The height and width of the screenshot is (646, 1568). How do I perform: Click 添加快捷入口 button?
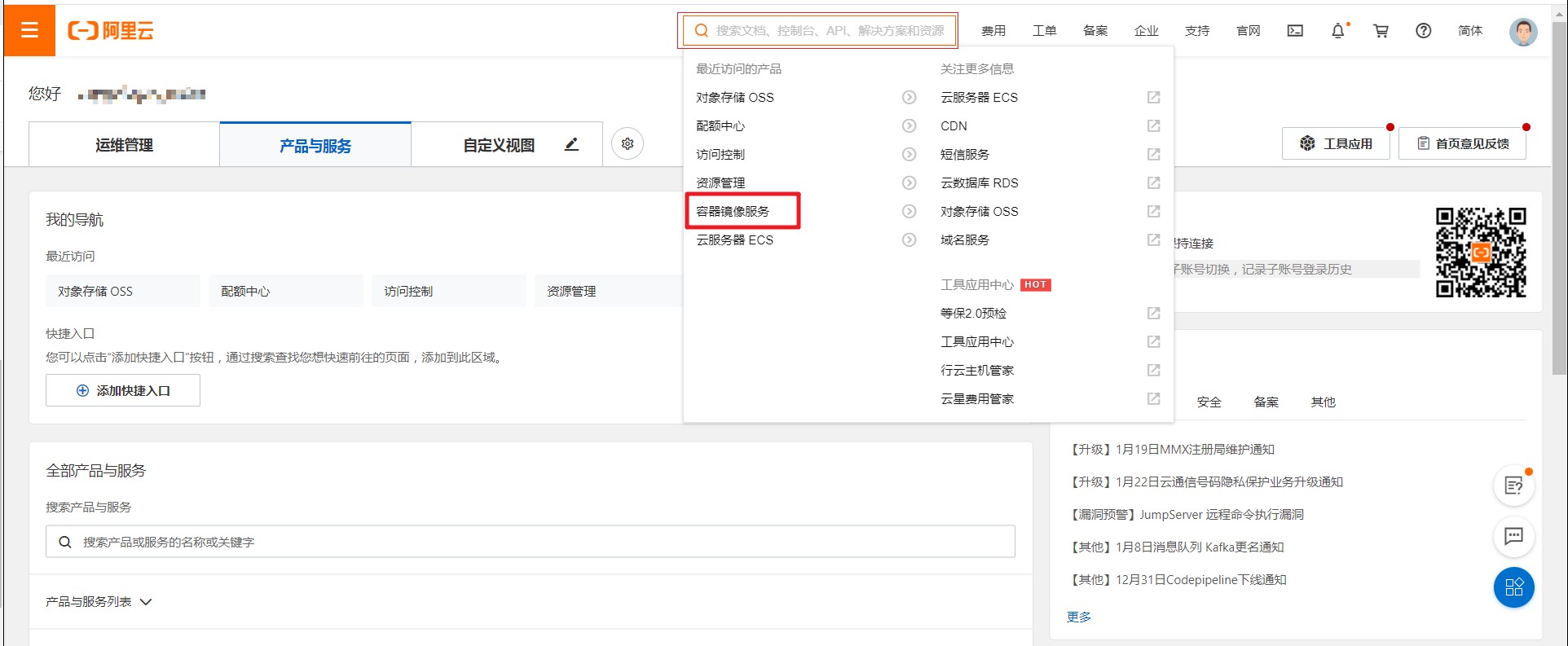point(123,390)
